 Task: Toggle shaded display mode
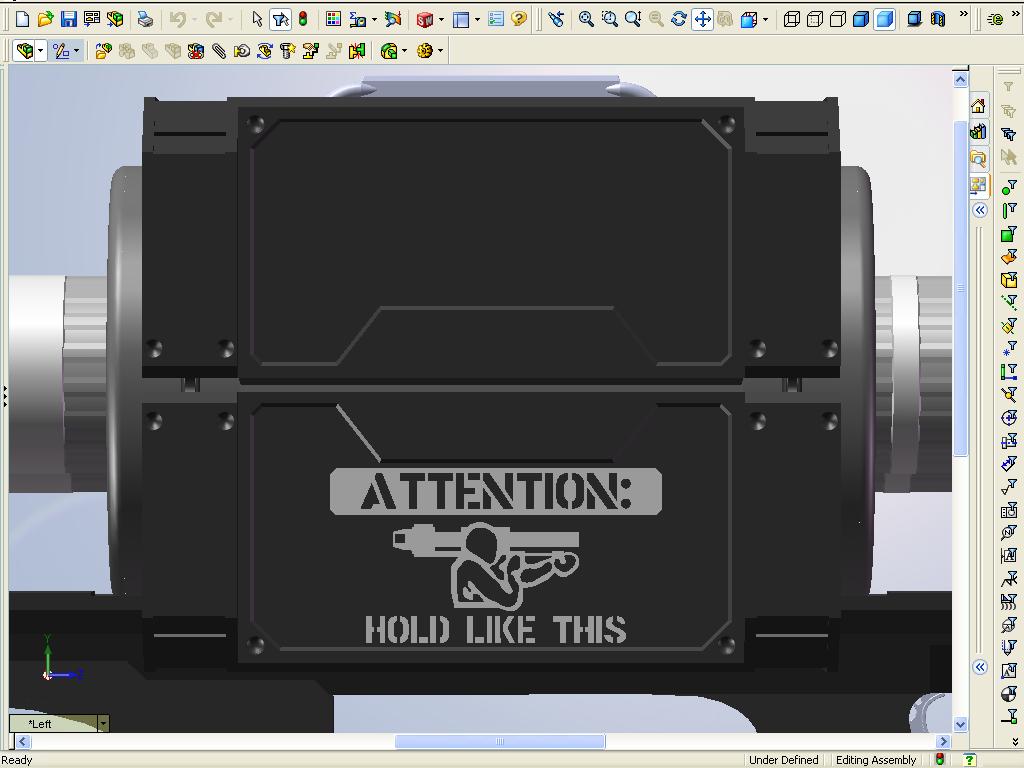[x=884, y=19]
